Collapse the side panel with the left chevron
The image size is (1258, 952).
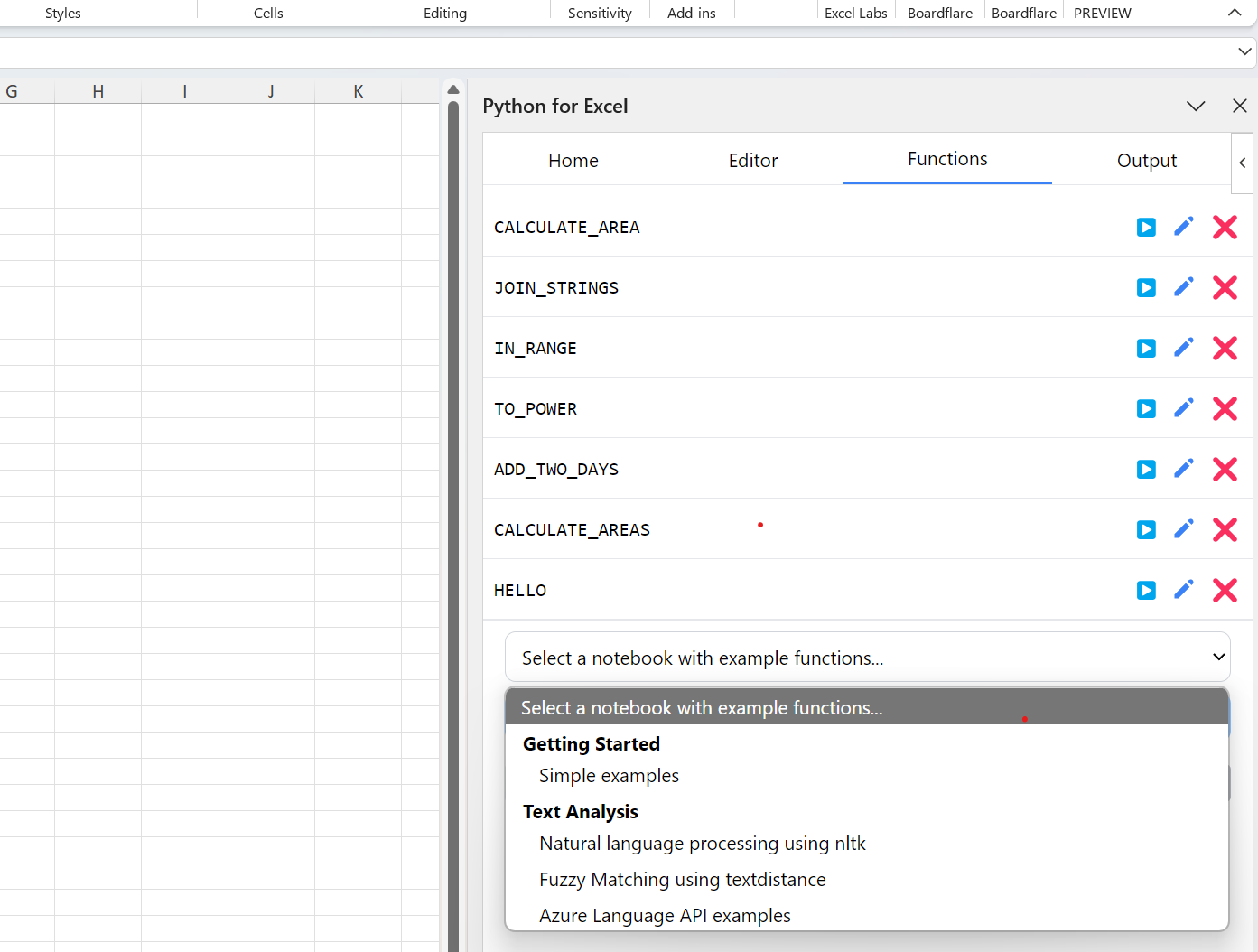pyautogui.click(x=1243, y=163)
